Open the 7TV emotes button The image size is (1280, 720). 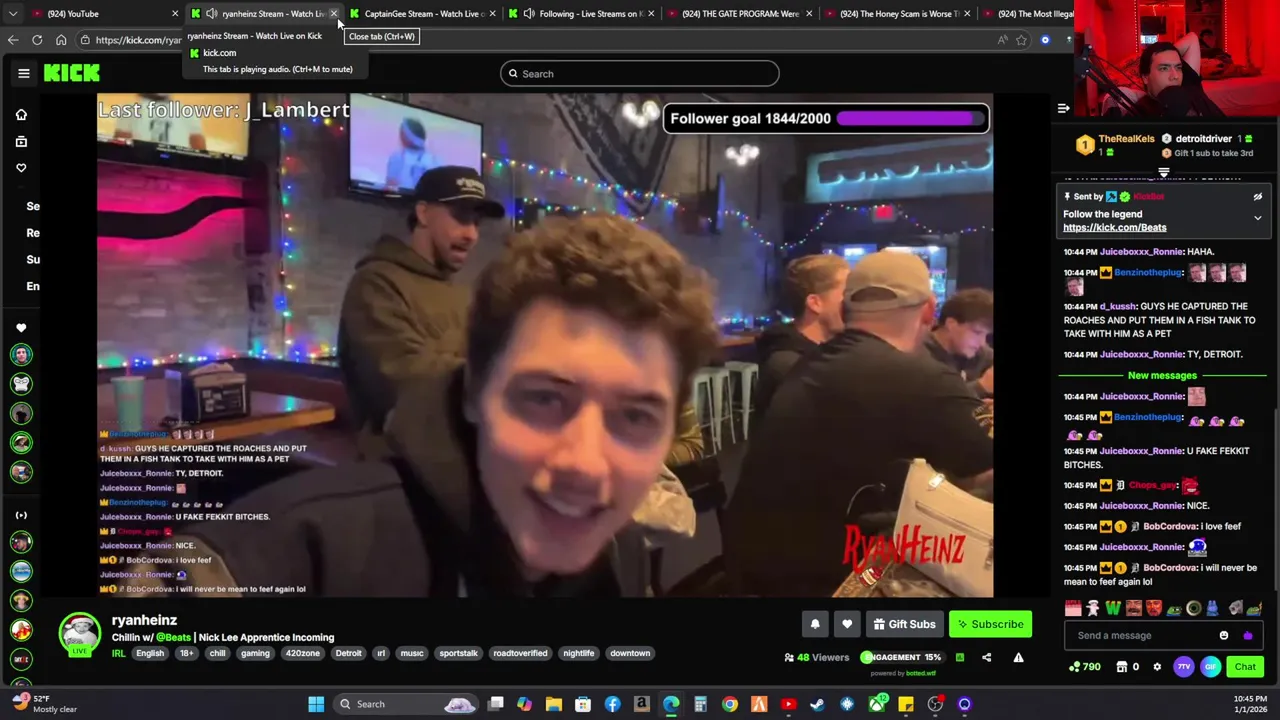click(x=1184, y=667)
